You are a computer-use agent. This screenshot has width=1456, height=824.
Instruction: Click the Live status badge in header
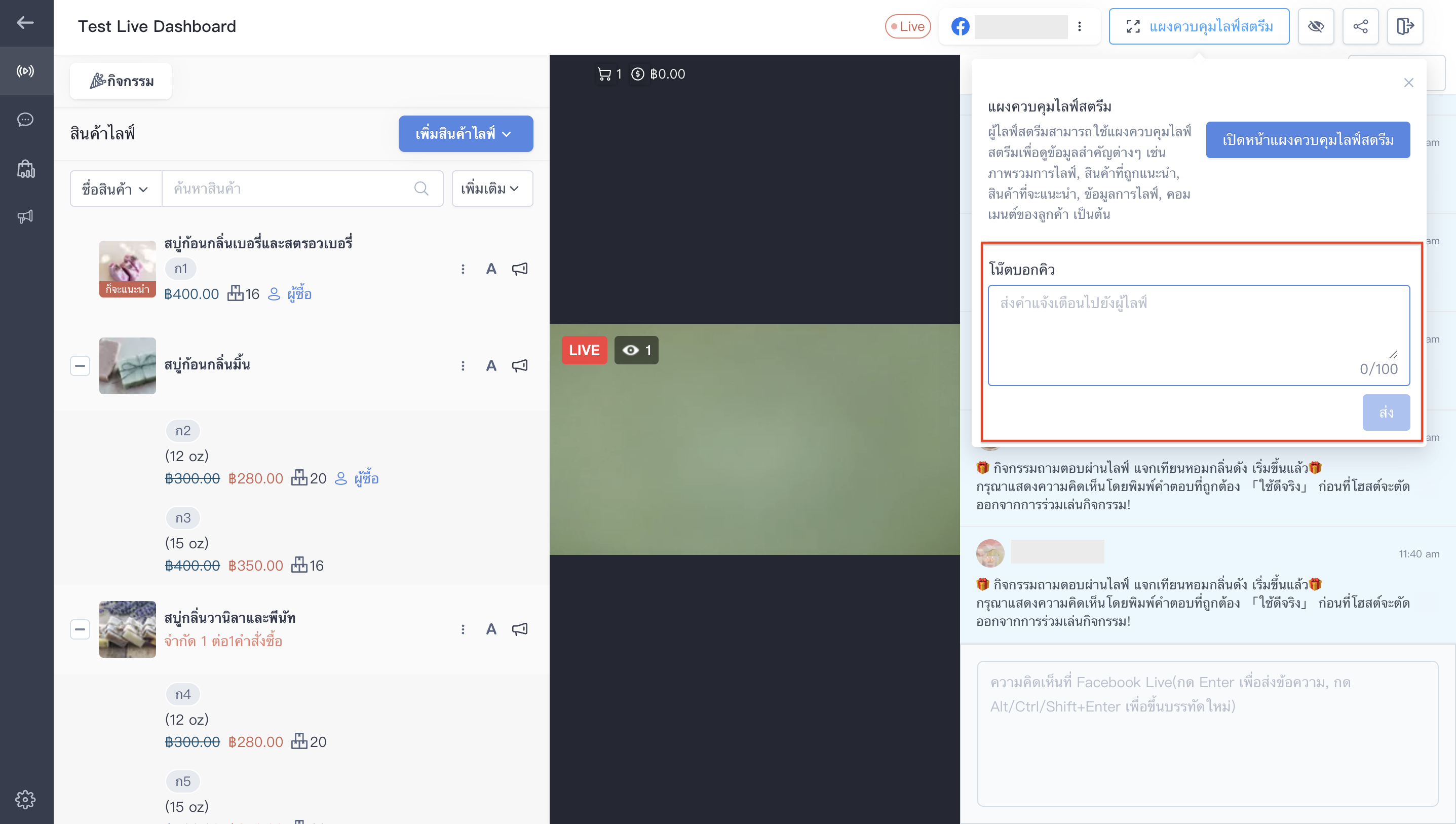tap(907, 26)
